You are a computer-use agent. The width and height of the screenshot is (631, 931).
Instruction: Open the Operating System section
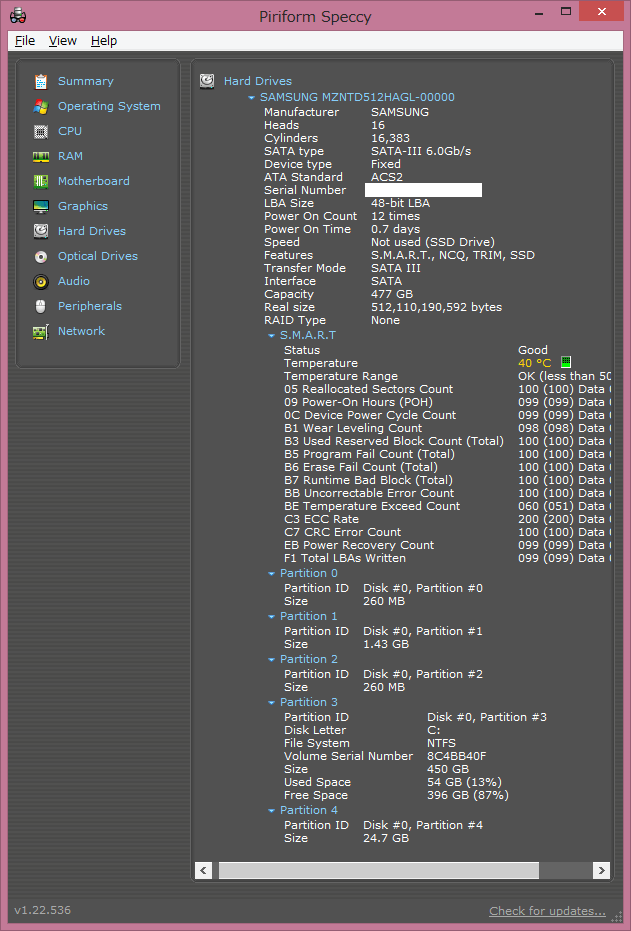pos(109,106)
